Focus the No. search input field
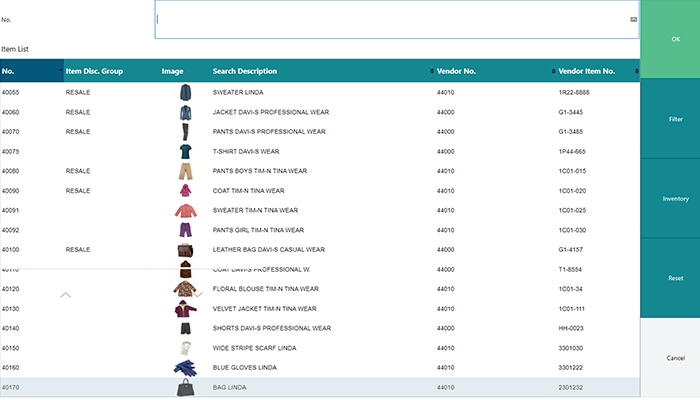The height and width of the screenshot is (400, 700). [x=390, y=19]
